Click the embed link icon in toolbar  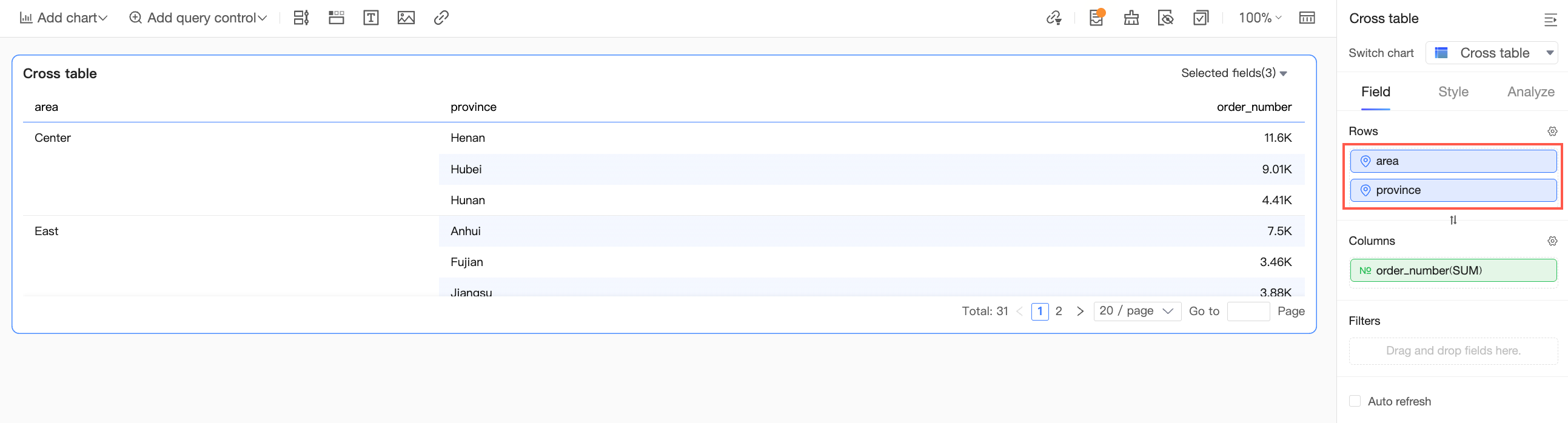tap(441, 18)
